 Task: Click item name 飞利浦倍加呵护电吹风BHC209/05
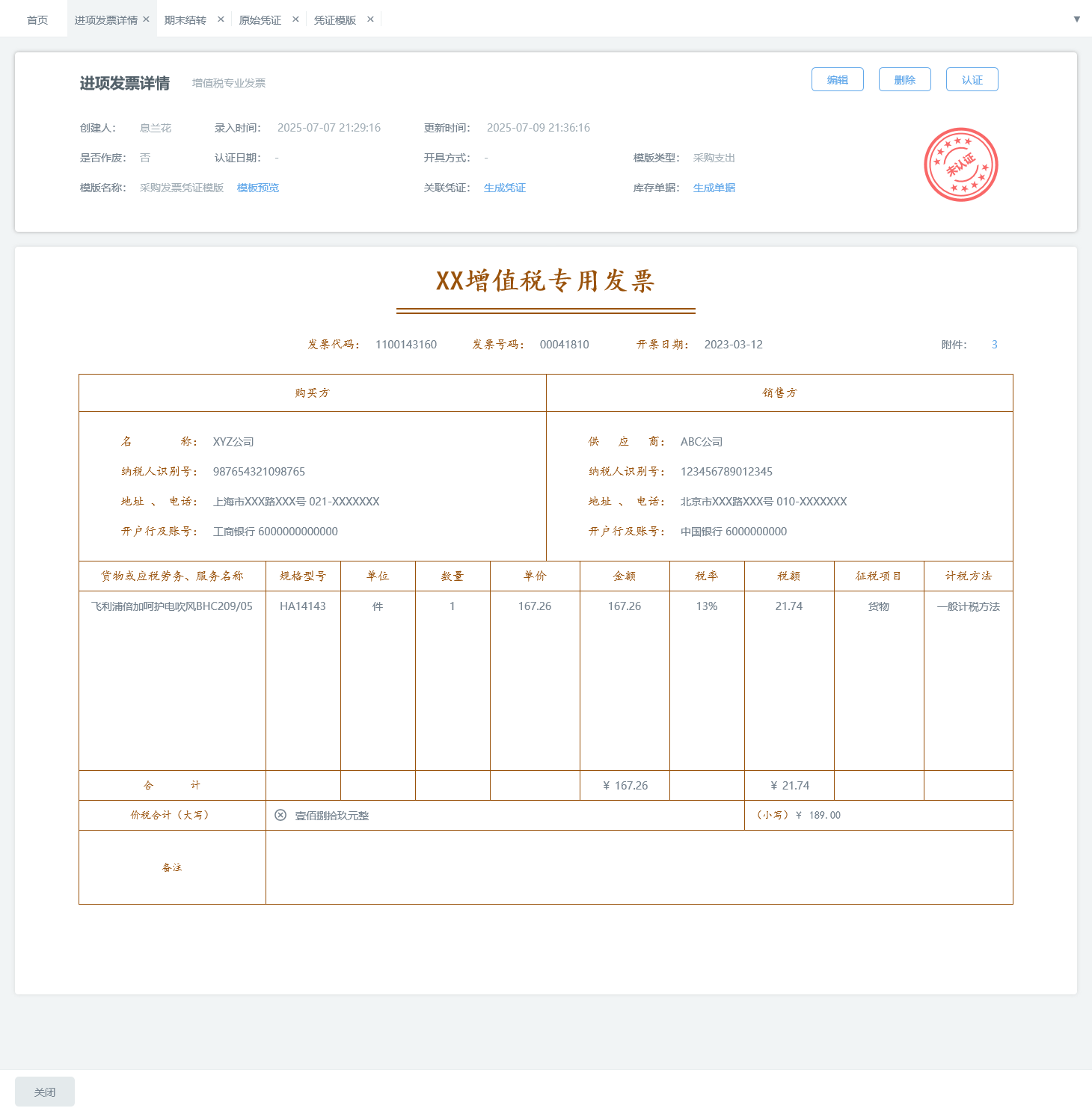(x=172, y=606)
